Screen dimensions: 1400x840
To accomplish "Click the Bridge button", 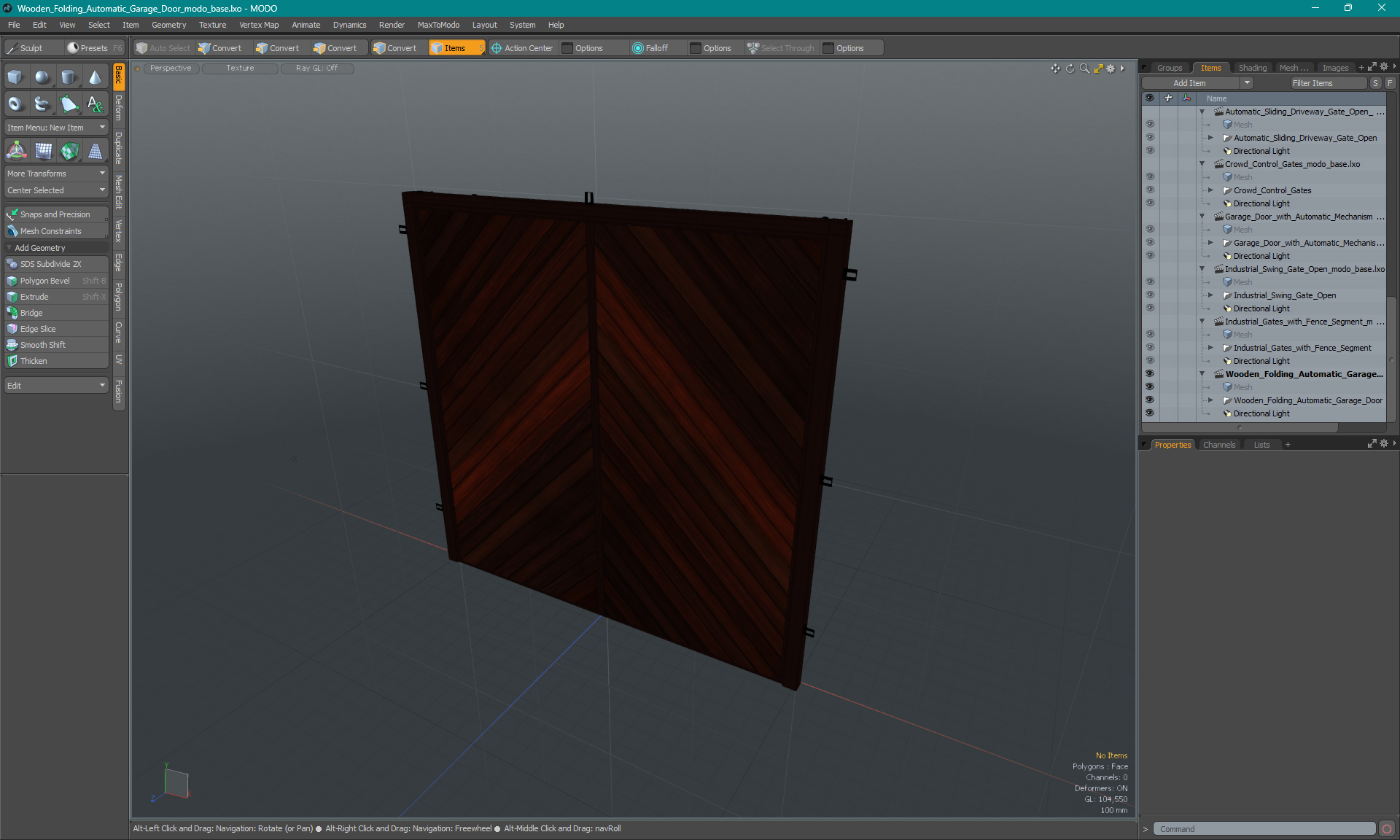I will (x=56, y=313).
